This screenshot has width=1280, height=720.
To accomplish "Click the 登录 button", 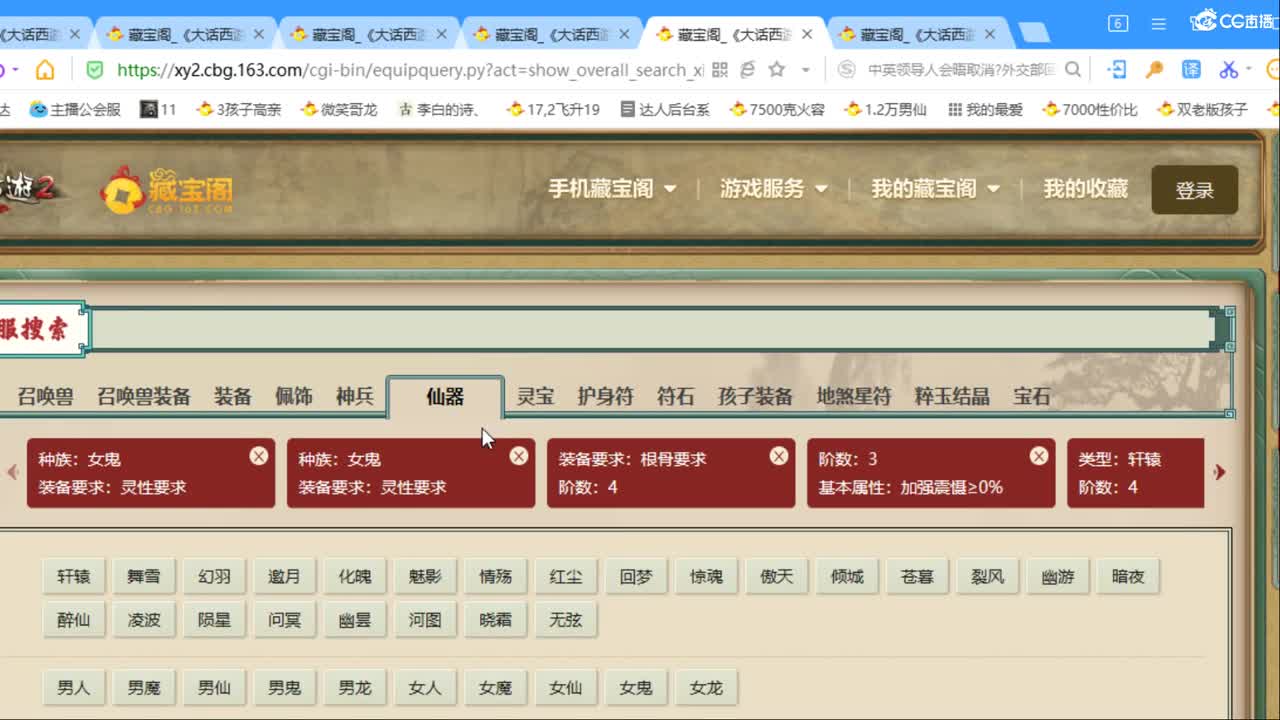I will [x=1194, y=190].
